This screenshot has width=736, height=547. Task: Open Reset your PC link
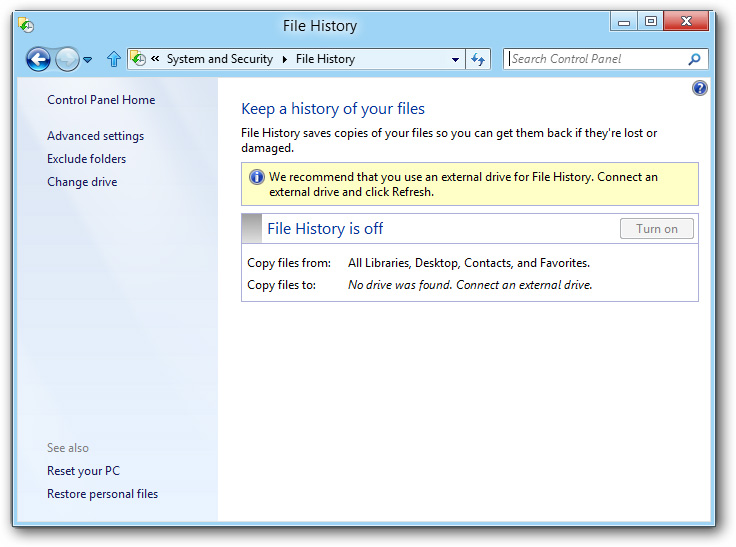pyautogui.click(x=84, y=471)
